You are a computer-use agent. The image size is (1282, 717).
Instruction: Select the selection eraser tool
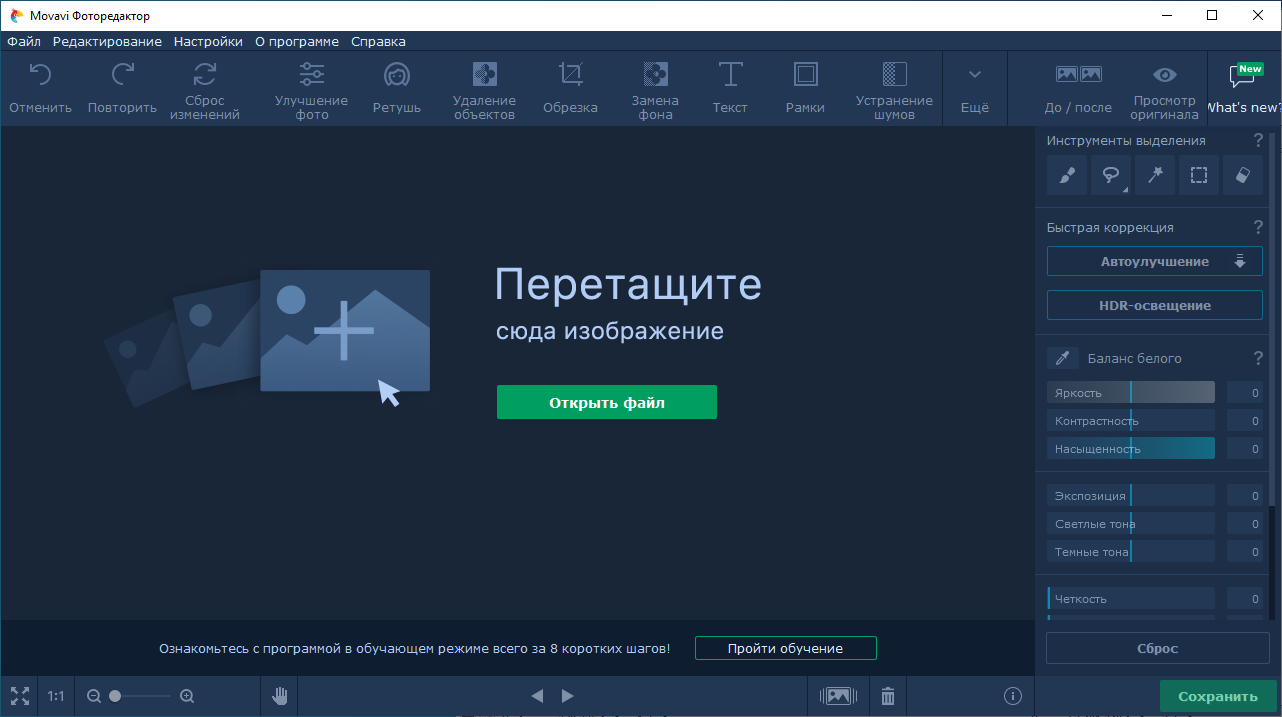pos(1243,175)
